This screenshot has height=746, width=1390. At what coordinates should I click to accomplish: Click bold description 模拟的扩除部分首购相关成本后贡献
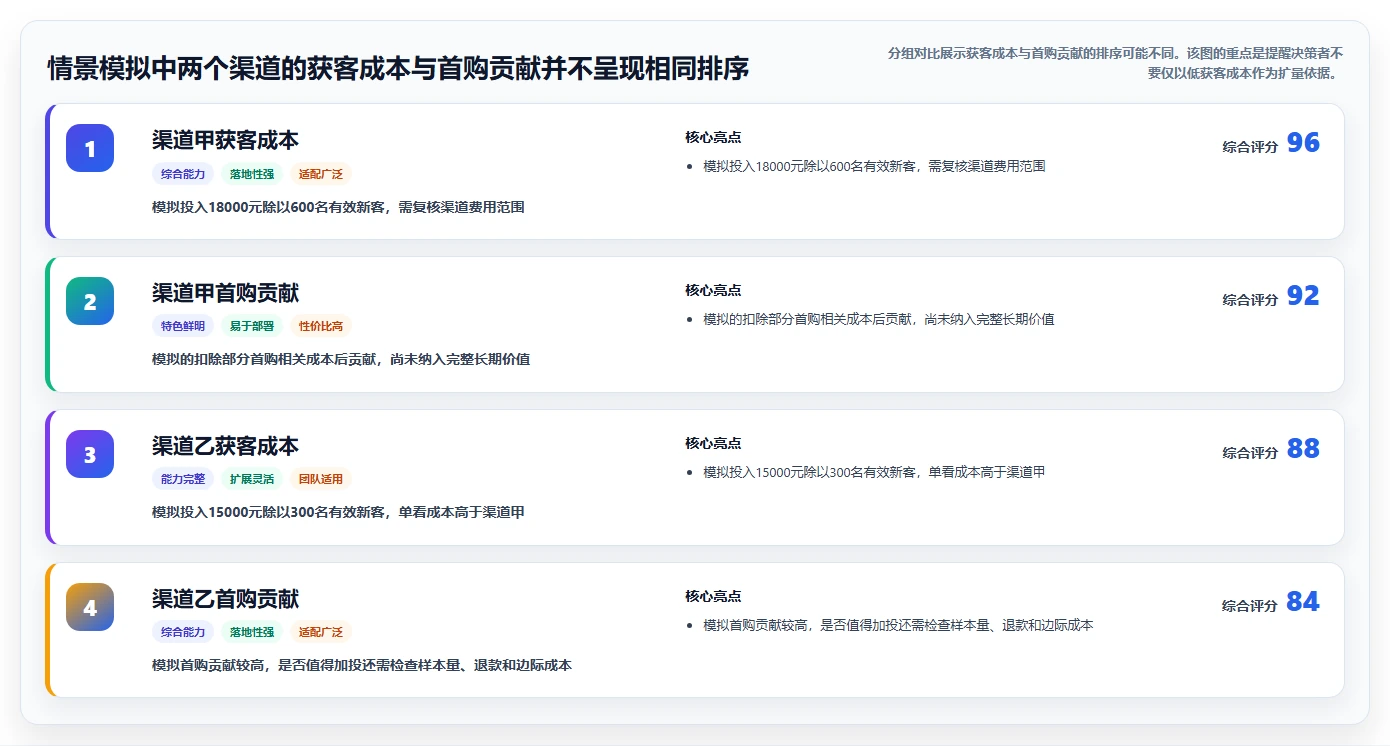(341, 359)
